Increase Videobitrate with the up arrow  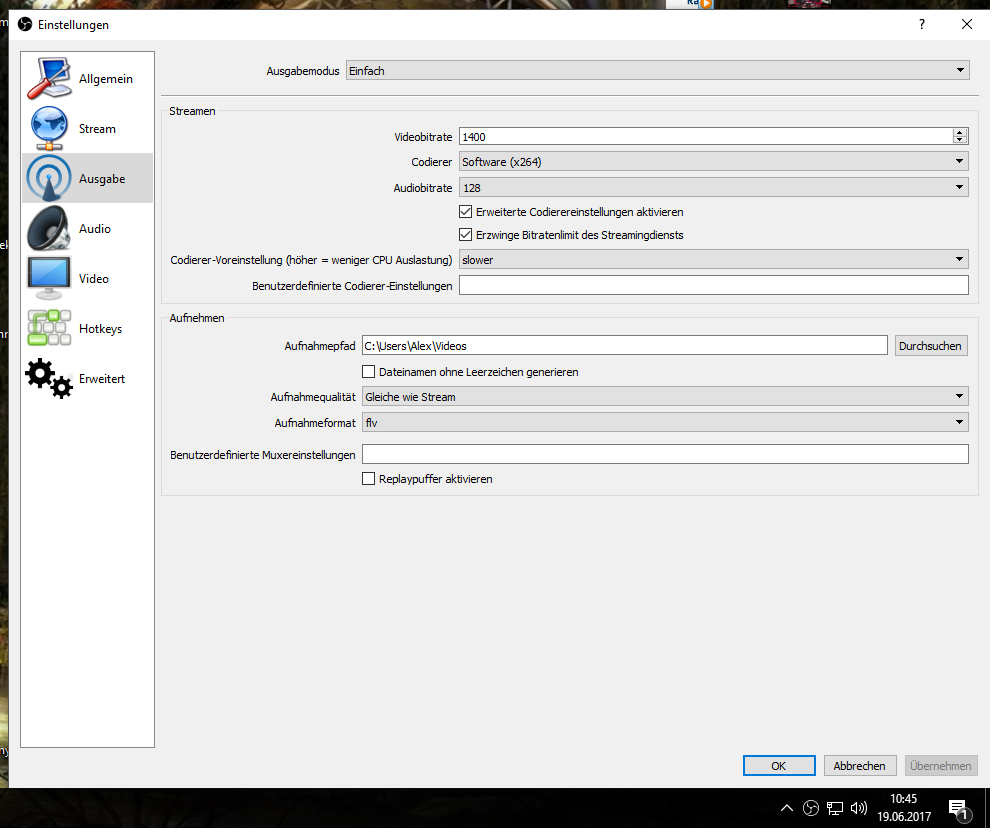tap(960, 133)
